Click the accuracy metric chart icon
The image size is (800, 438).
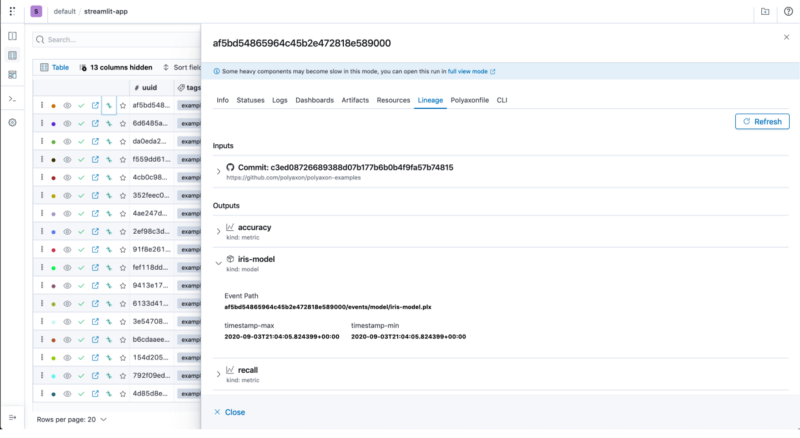(230, 227)
